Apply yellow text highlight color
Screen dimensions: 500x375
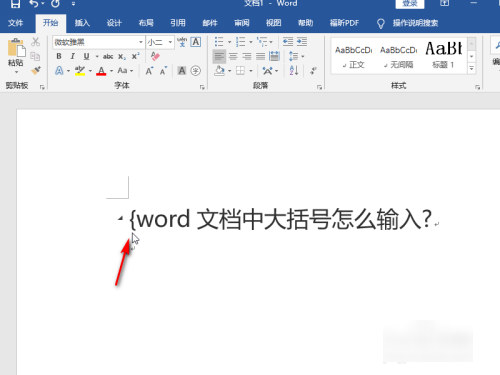[x=80, y=71]
